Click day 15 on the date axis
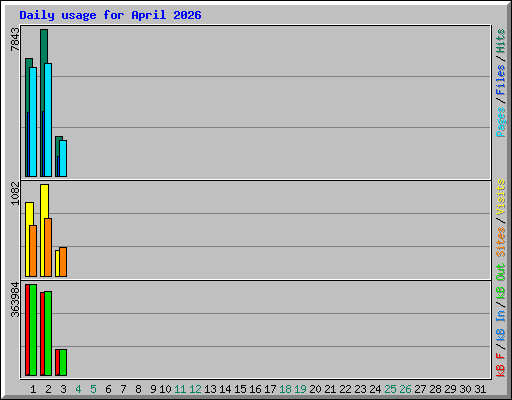This screenshot has height=400, width=512. [240, 389]
